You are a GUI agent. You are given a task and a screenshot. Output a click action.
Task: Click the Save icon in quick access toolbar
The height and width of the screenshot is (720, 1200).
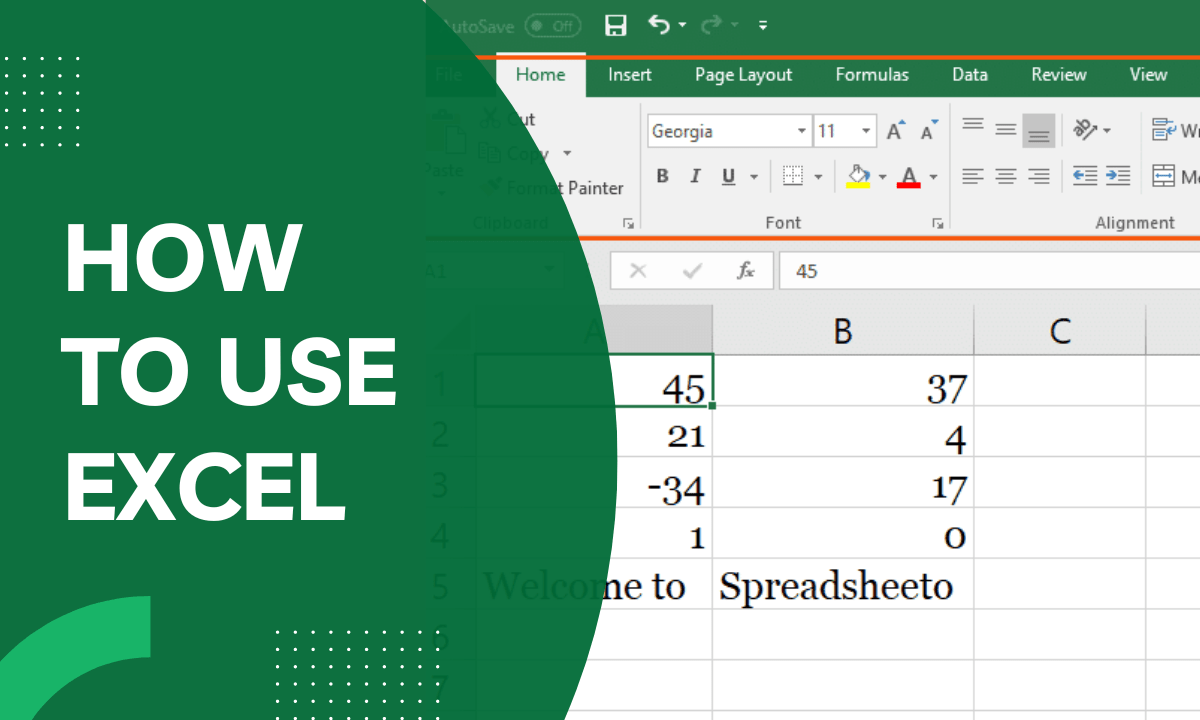coord(616,25)
